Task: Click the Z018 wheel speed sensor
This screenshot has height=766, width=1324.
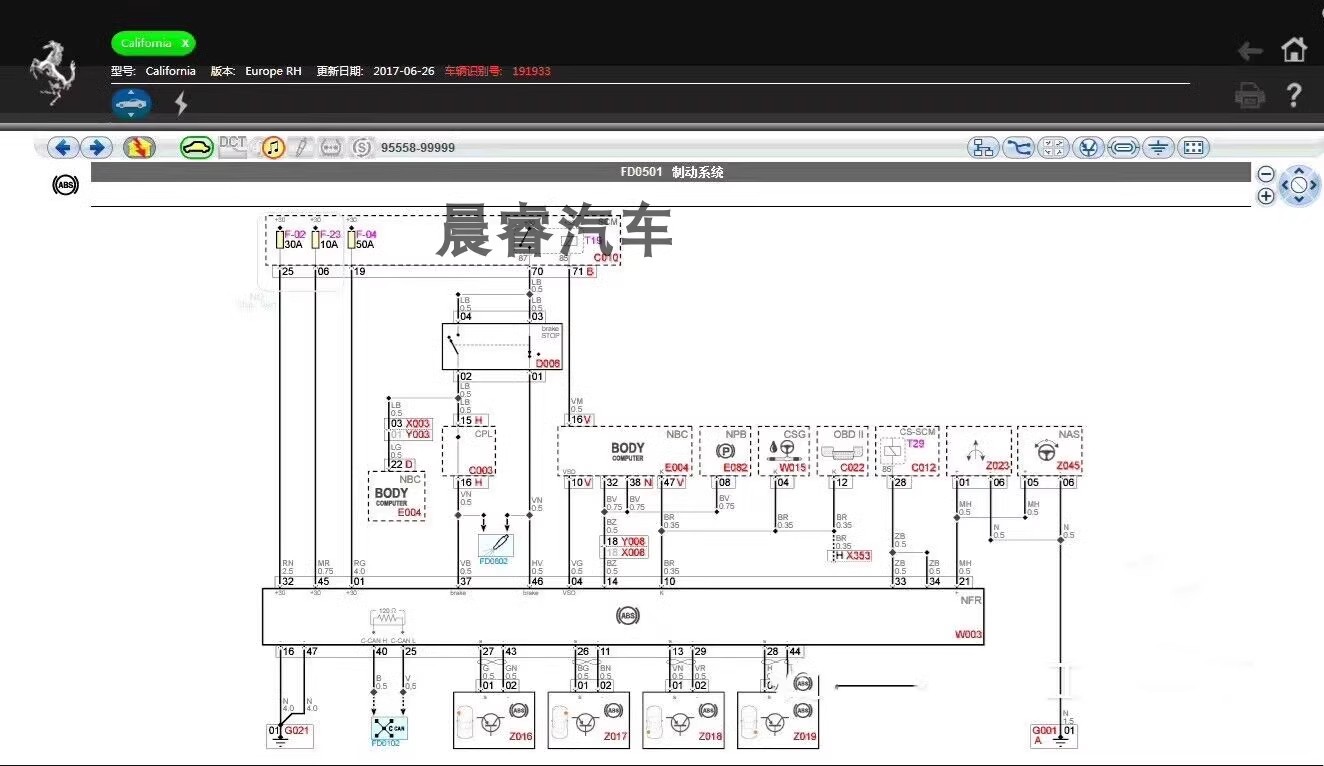Action: coord(683,720)
